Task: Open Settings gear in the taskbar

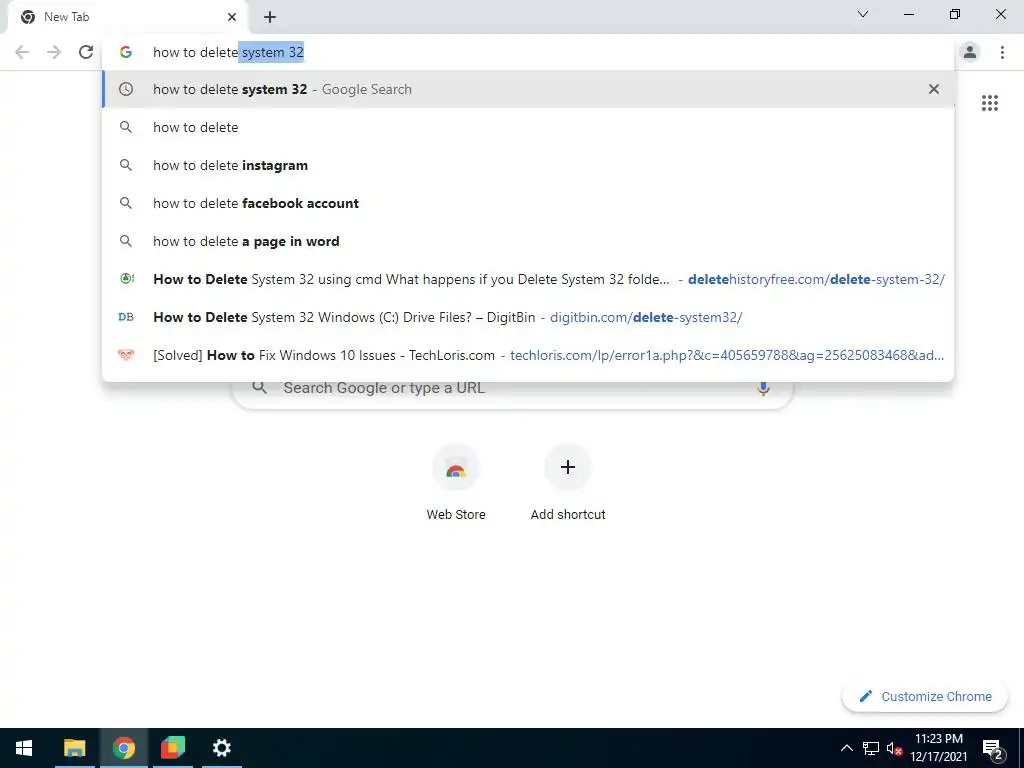Action: [x=221, y=748]
